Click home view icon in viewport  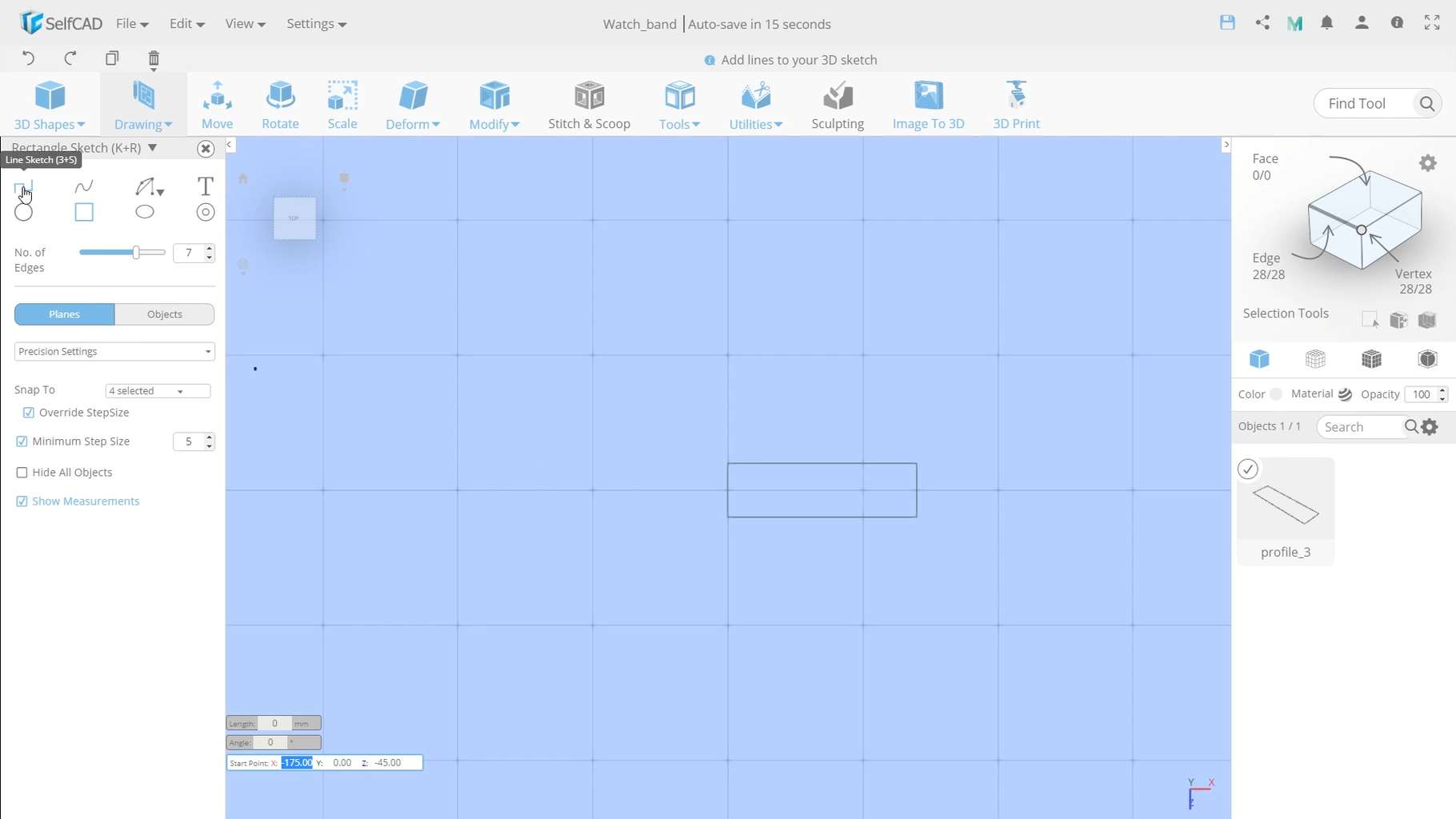point(243,178)
